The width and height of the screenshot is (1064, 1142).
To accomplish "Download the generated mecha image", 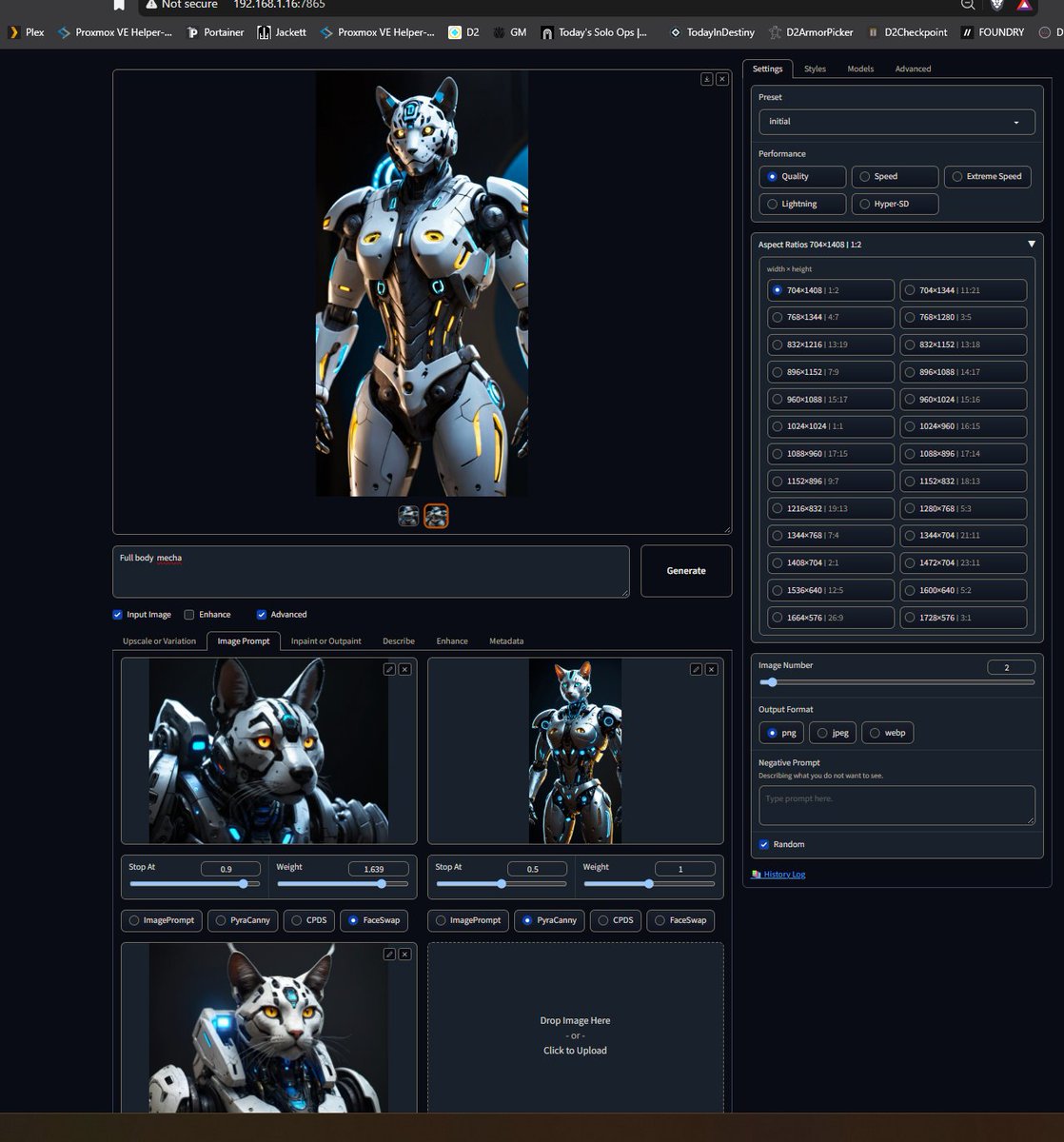I will click(x=707, y=79).
